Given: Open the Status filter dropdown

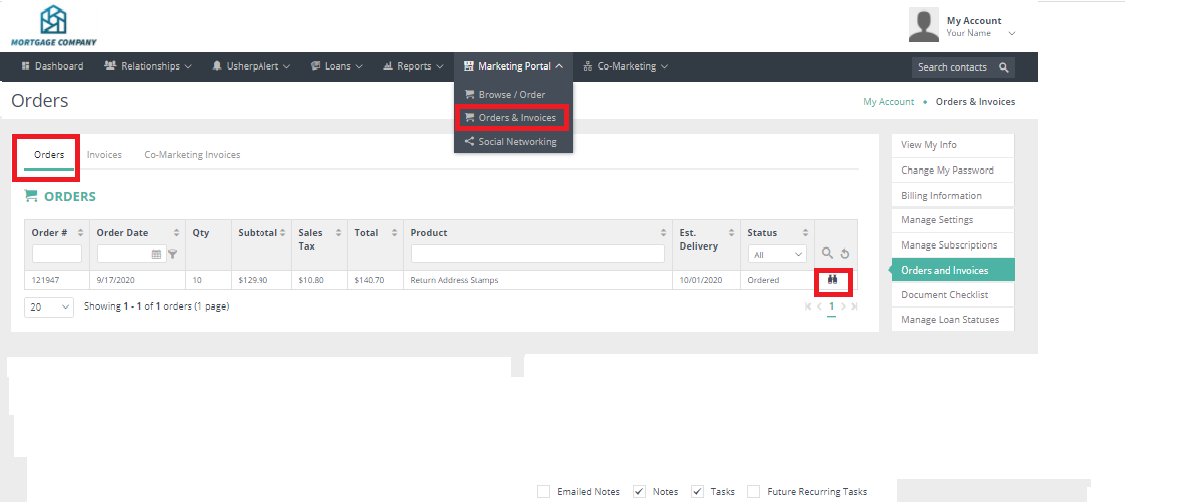Looking at the screenshot, I should pos(777,254).
